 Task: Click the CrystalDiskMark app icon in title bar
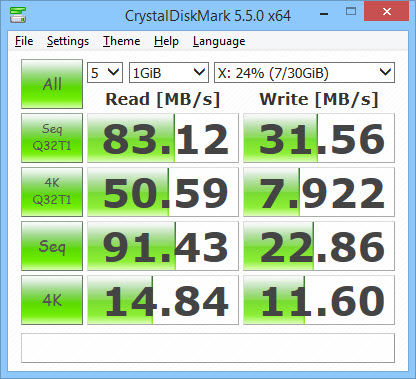tap(18, 14)
